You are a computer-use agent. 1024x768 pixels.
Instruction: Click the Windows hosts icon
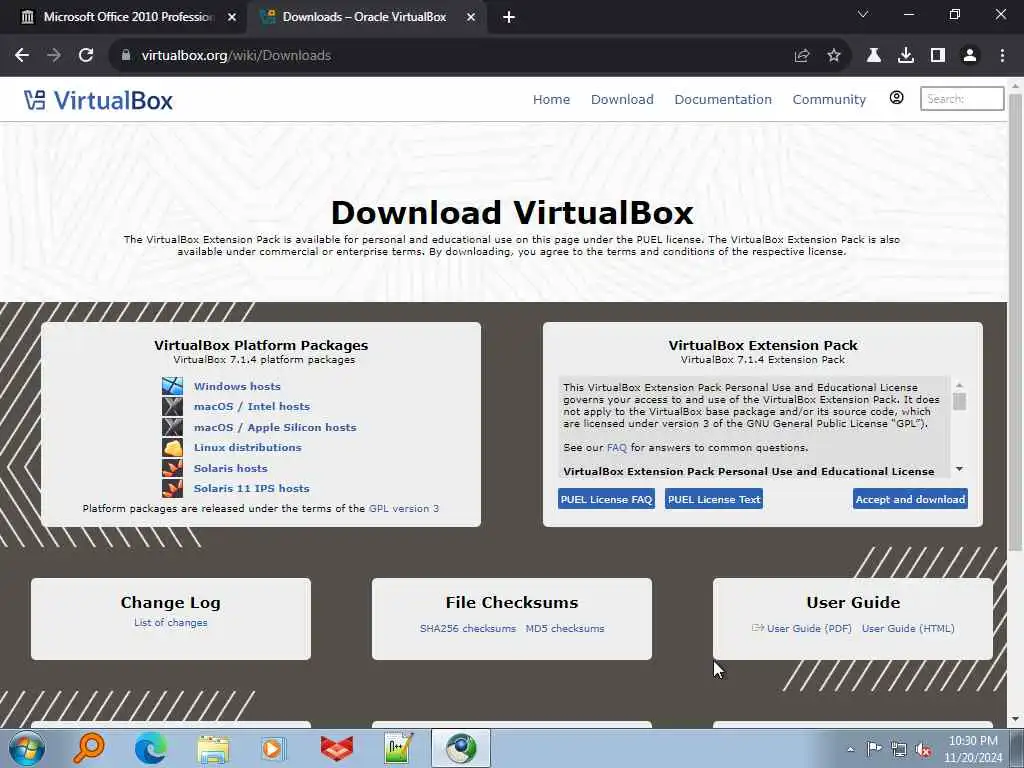coord(172,386)
